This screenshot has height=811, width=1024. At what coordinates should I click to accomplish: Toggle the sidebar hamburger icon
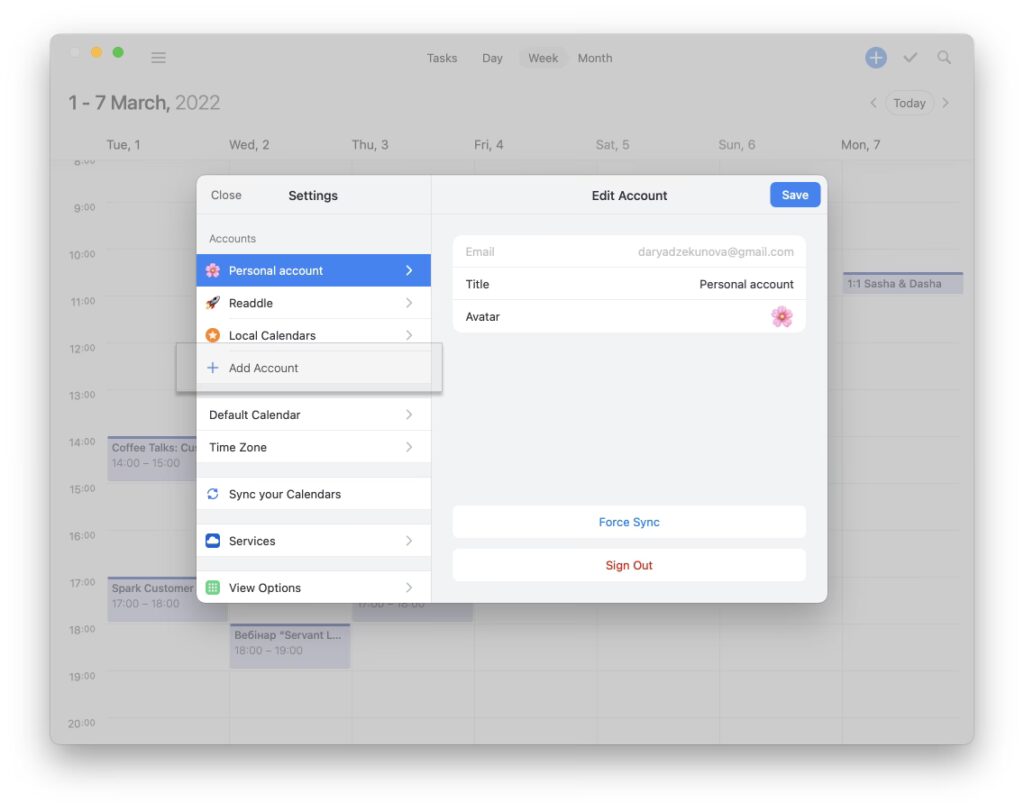pos(158,58)
